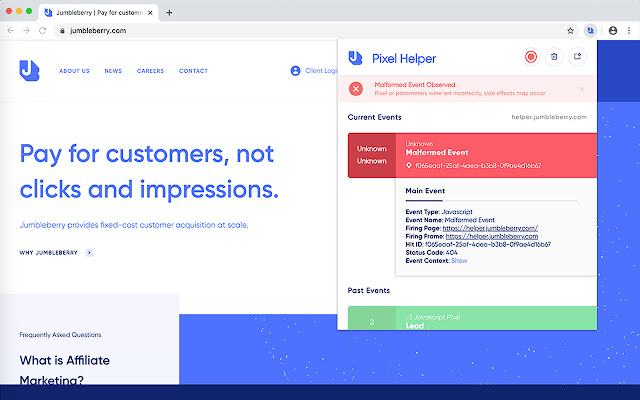Select the Main Event tab

click(x=425, y=191)
